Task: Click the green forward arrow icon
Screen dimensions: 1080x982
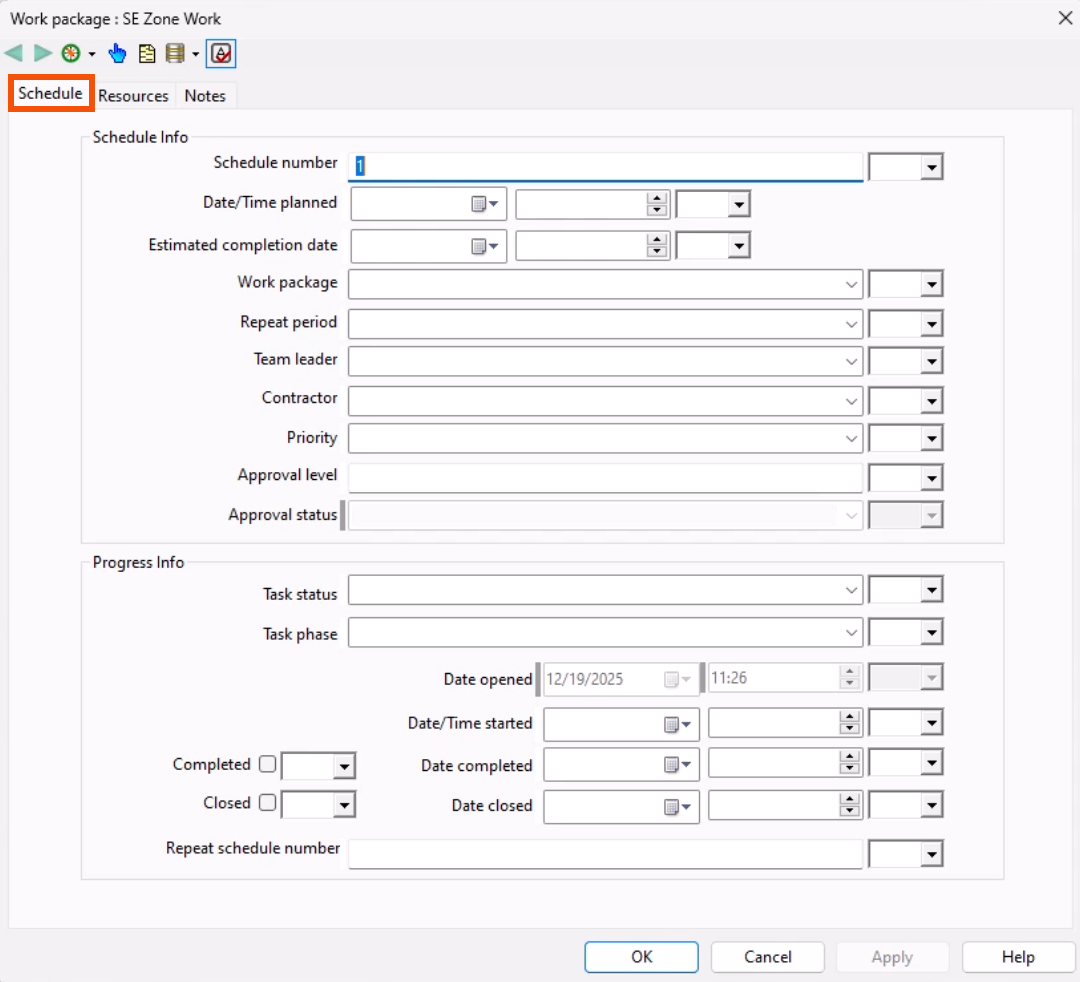Action: pyautogui.click(x=43, y=53)
